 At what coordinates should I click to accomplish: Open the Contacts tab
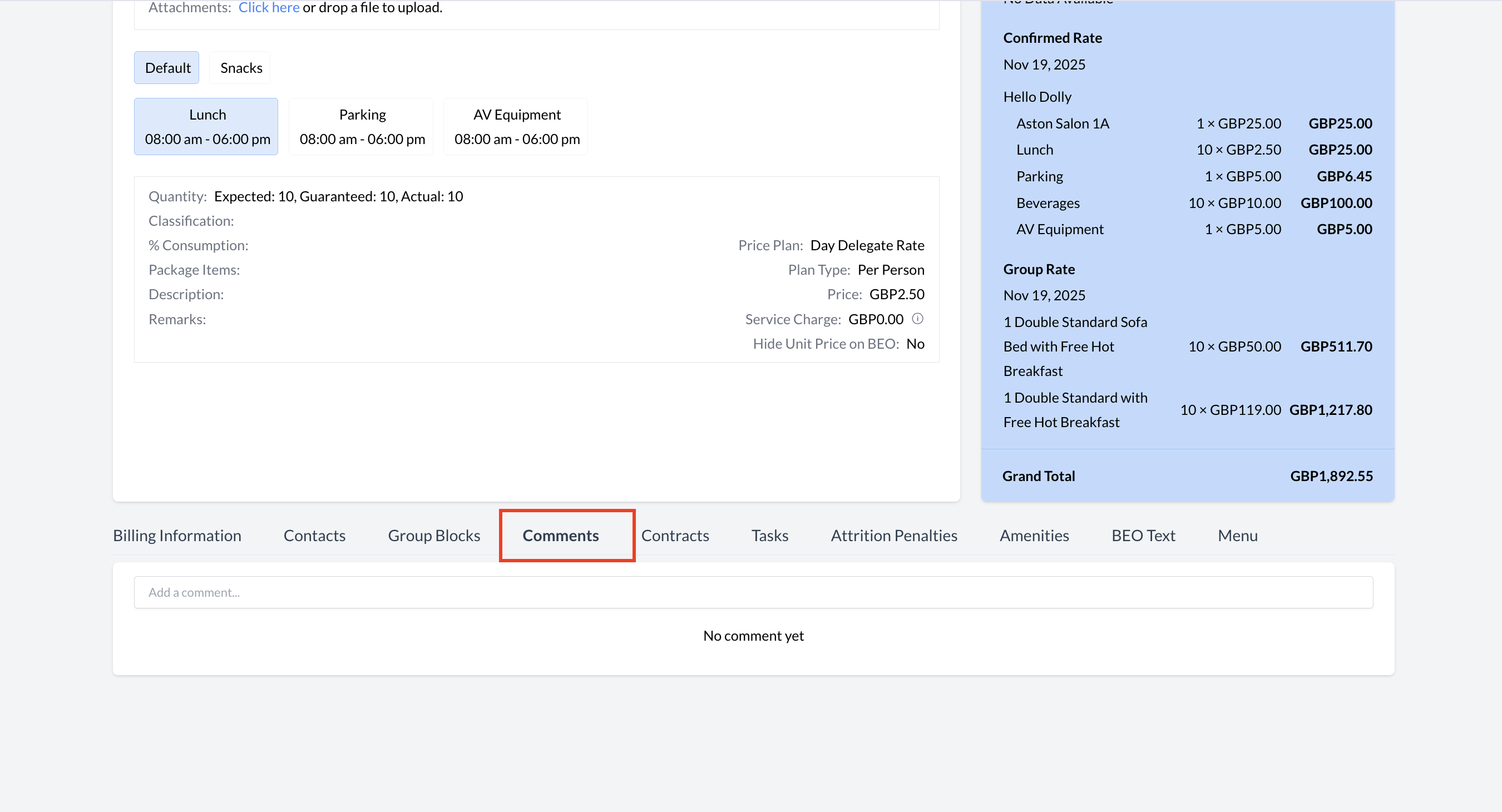coord(314,535)
